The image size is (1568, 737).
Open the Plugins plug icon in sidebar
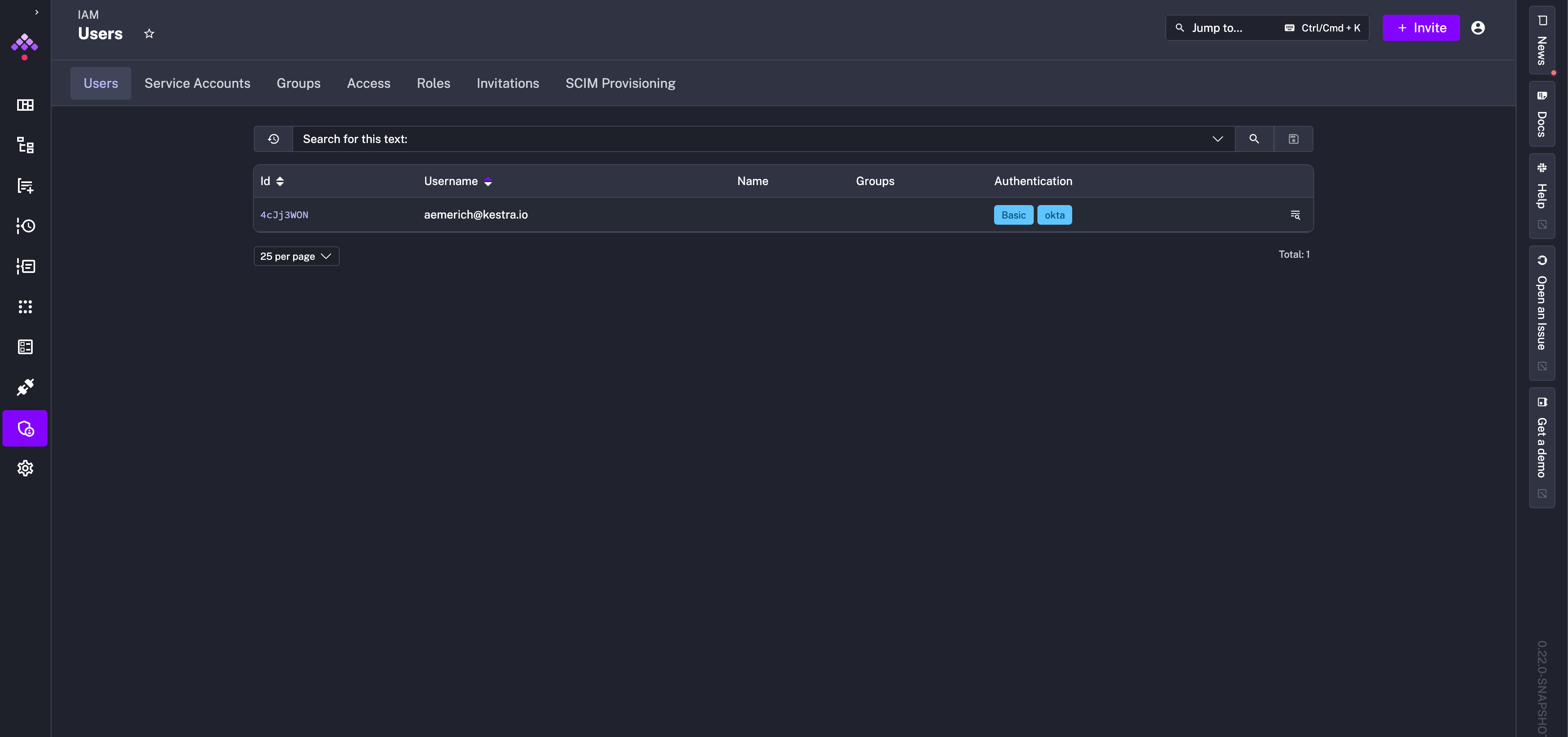pos(25,387)
